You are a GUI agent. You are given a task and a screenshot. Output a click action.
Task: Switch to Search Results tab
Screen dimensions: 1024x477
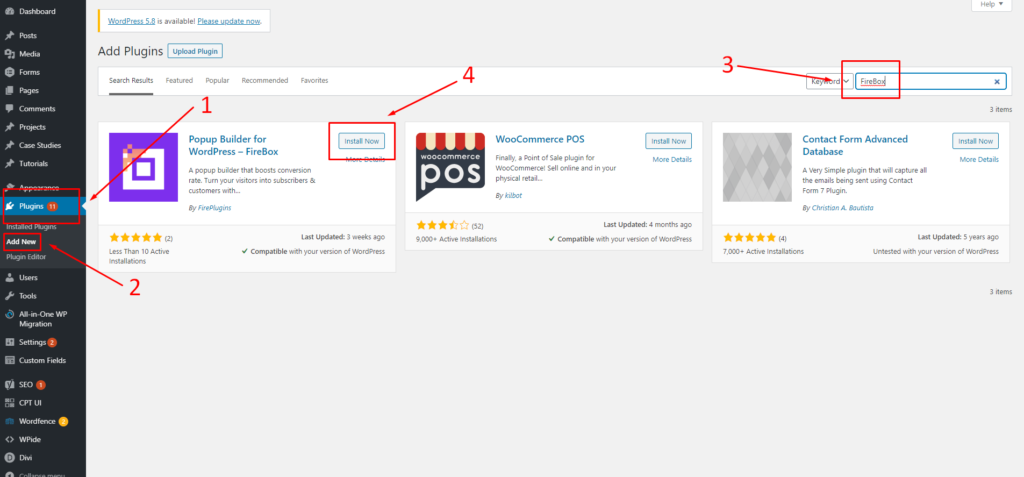tap(131, 80)
